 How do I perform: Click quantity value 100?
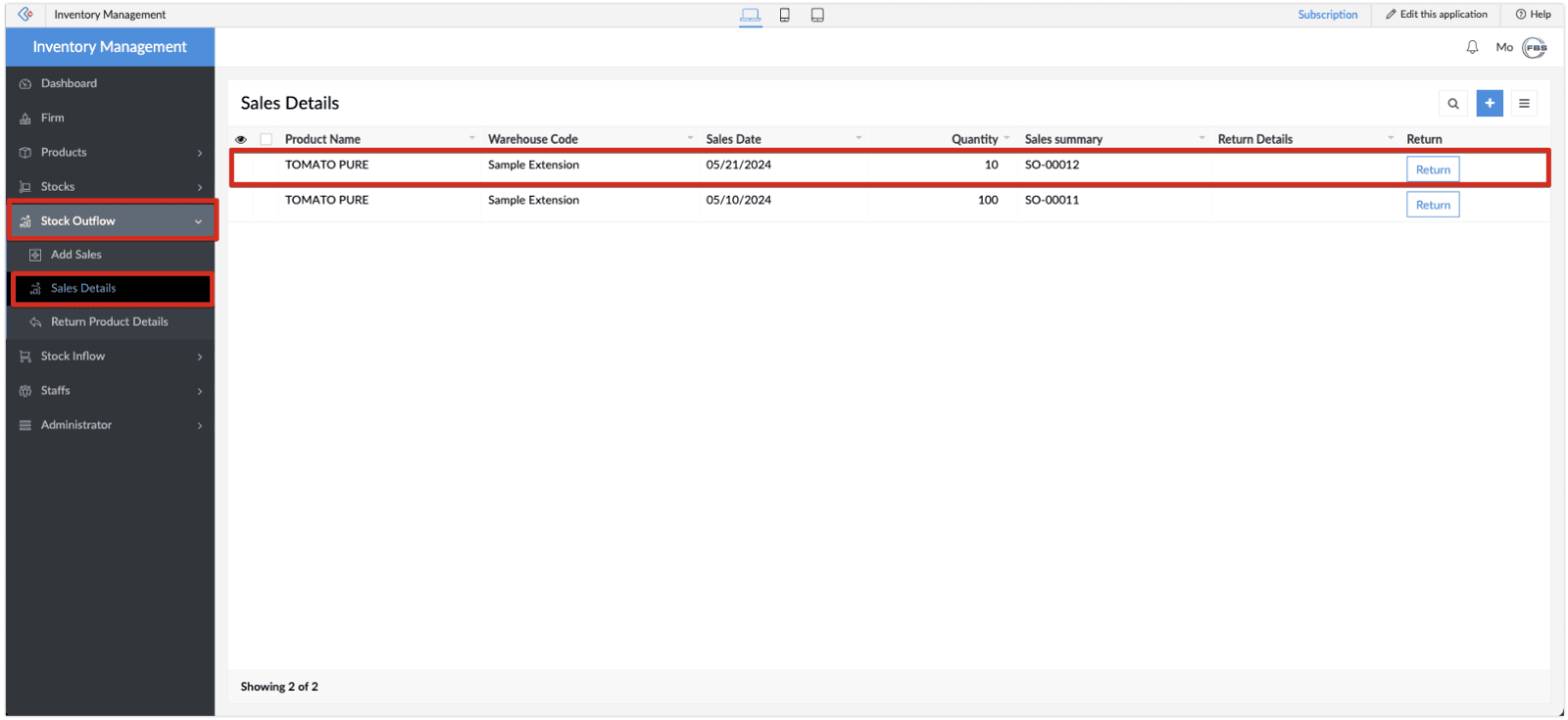tap(988, 200)
